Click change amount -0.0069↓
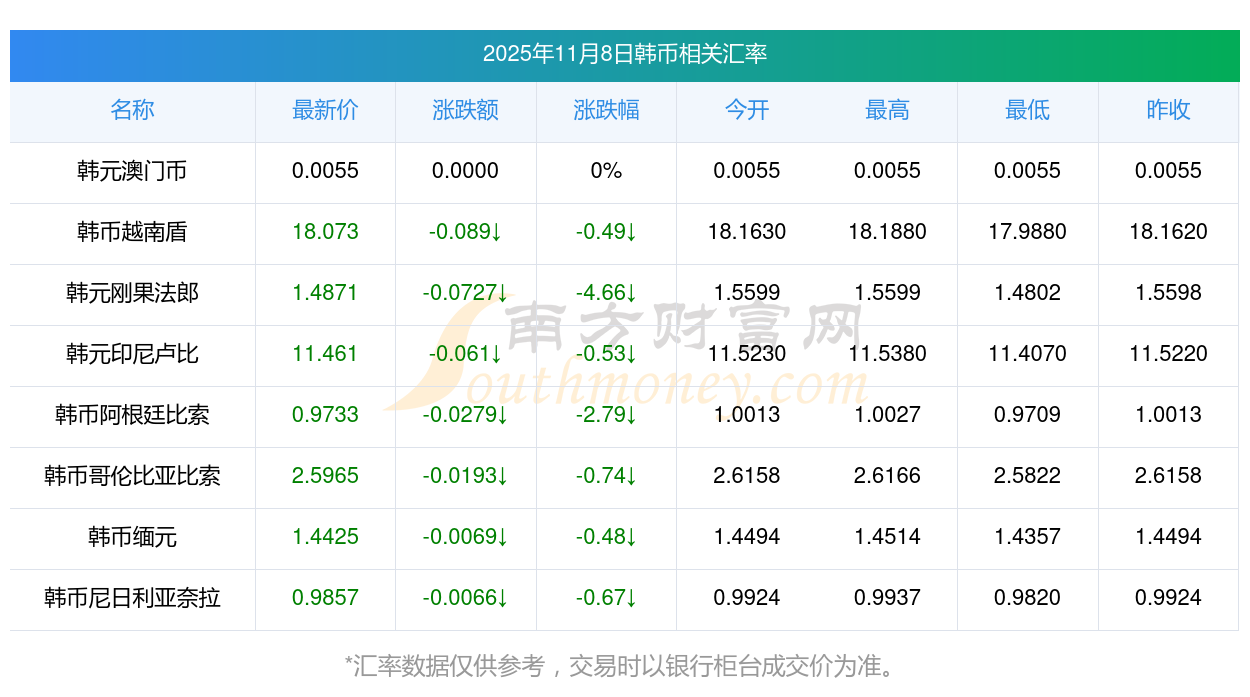1250x697 pixels. coord(465,537)
